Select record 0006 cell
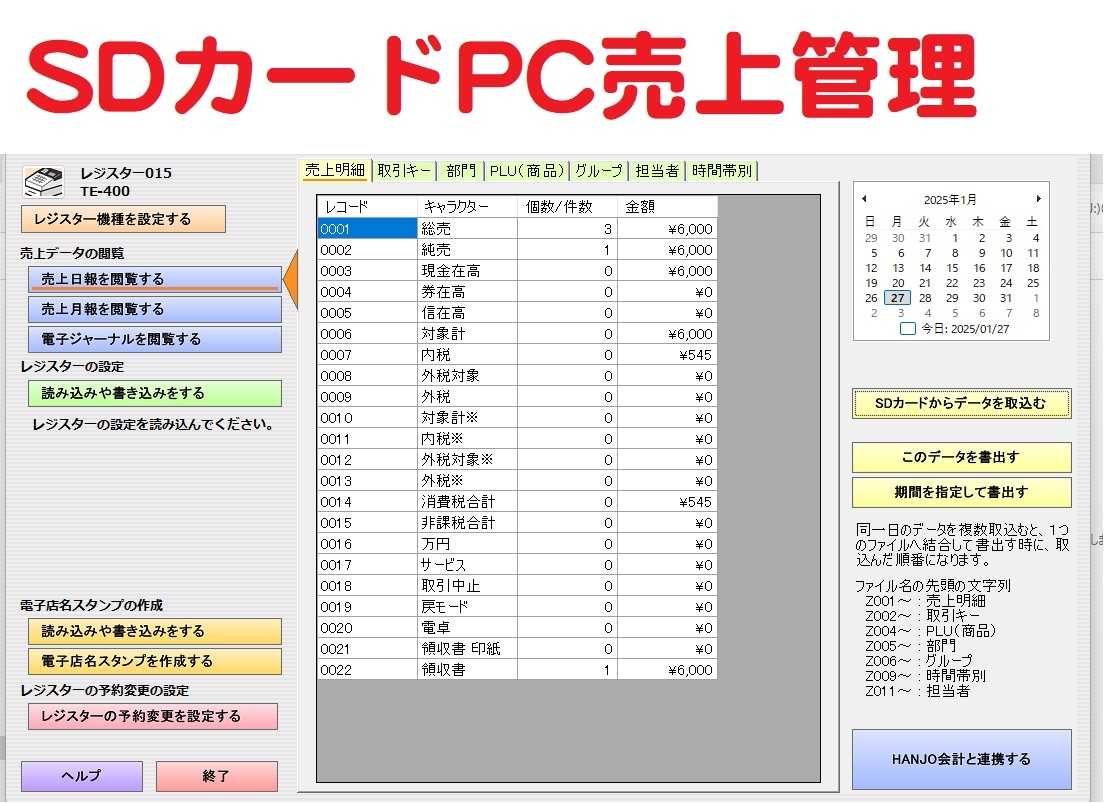 point(367,334)
